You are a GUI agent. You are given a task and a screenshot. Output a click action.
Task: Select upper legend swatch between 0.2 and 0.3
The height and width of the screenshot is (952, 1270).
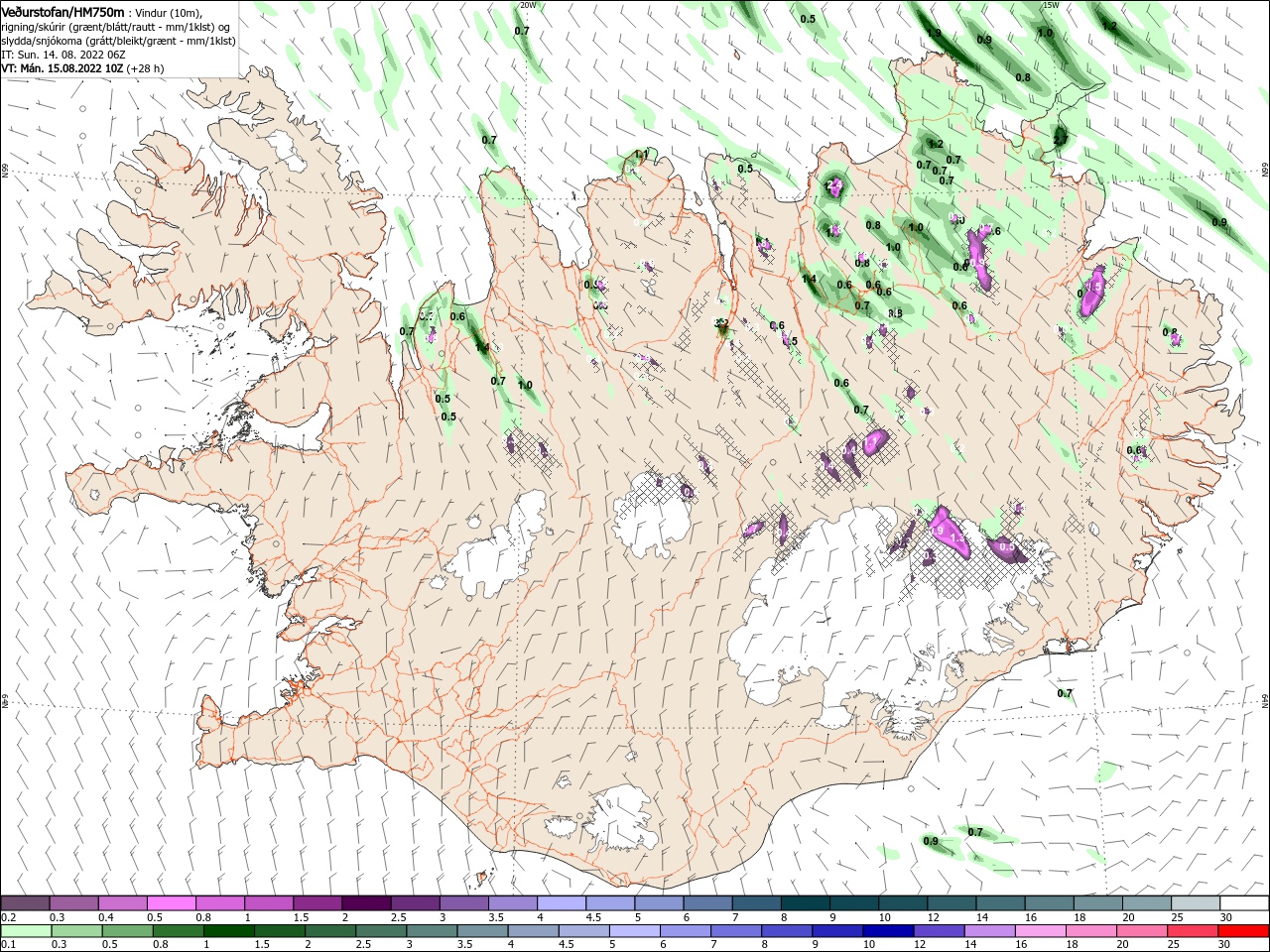pyautogui.click(x=25, y=903)
